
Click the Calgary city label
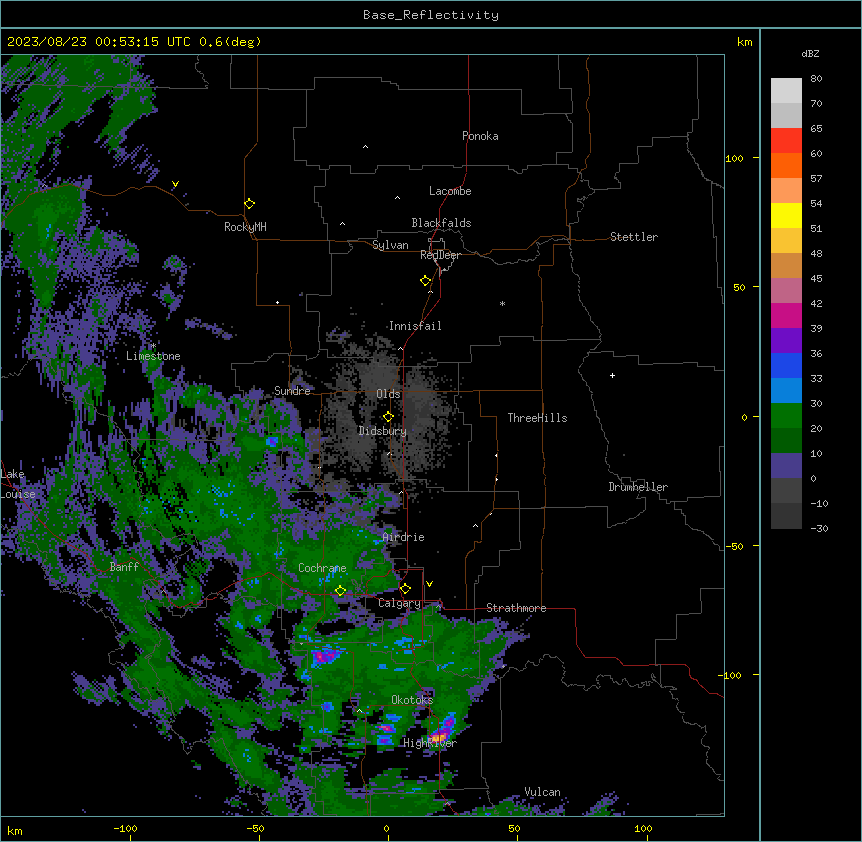[399, 603]
